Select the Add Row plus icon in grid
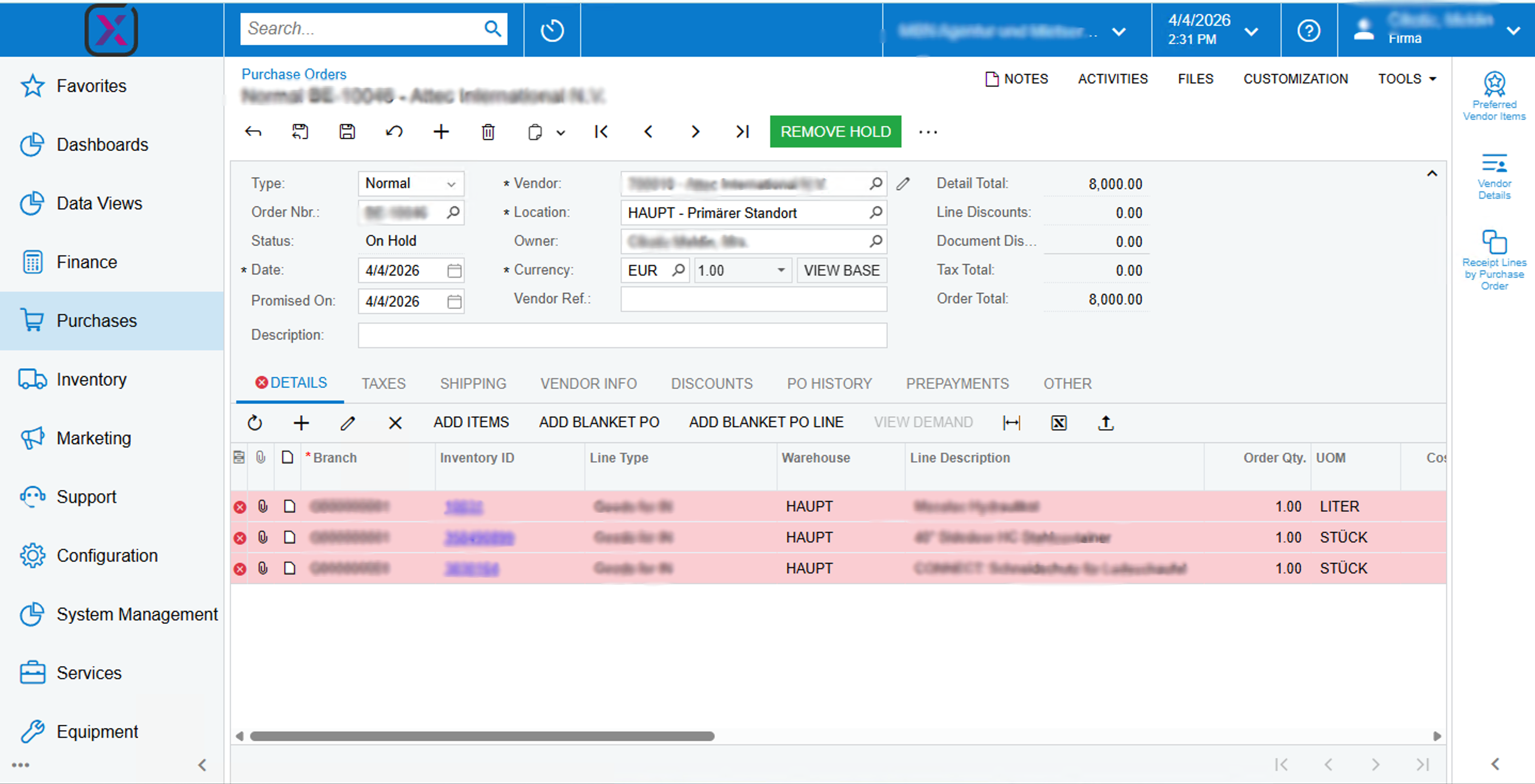 (302, 422)
